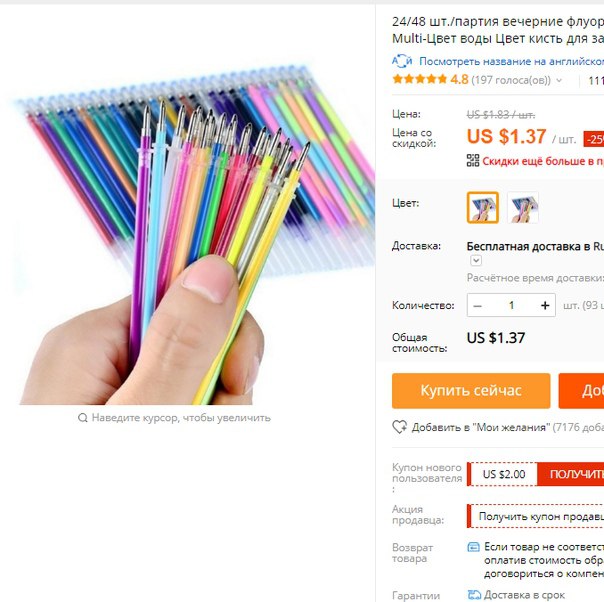Open link to view English title
The height and width of the screenshot is (602, 604).
point(511,61)
